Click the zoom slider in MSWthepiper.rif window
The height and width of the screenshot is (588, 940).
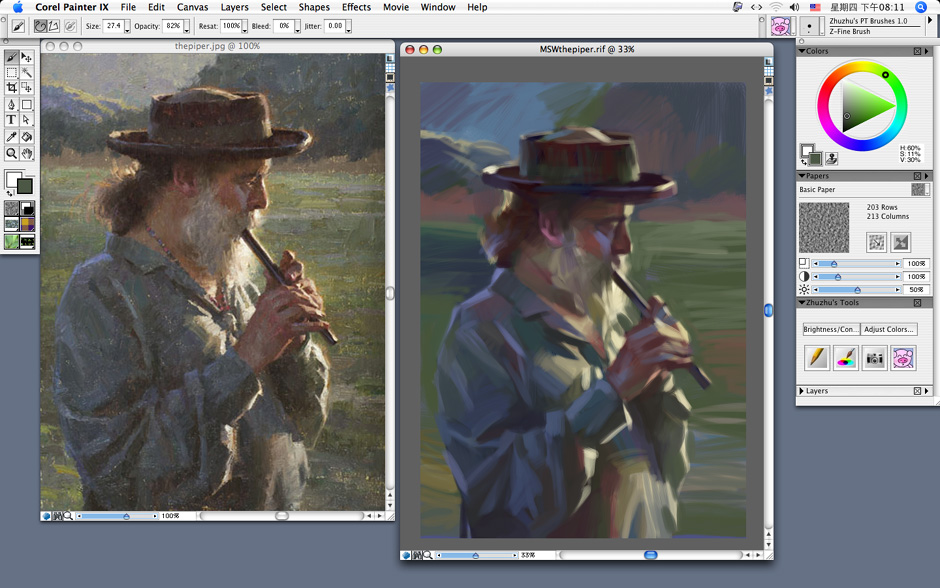pos(477,556)
